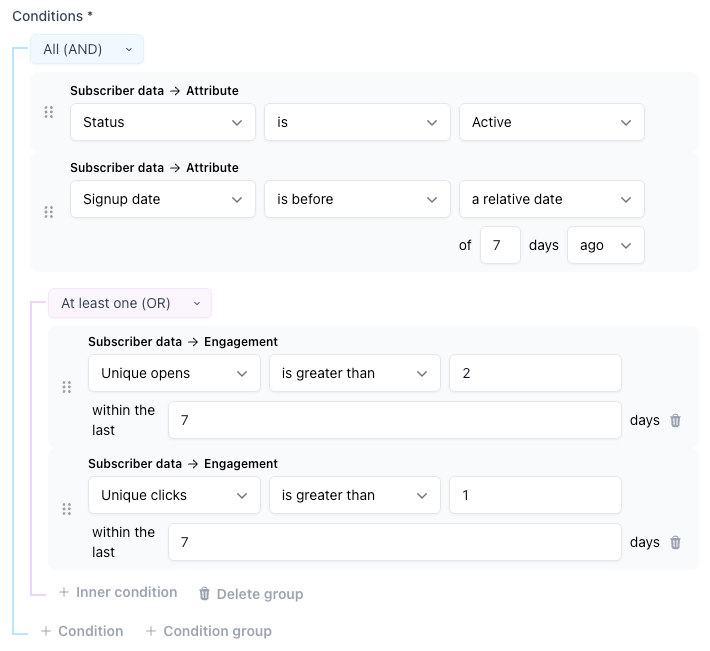Viewport: 710px width, 651px height.
Task: Open the 'a relative date' dropdown
Action: coord(551,199)
